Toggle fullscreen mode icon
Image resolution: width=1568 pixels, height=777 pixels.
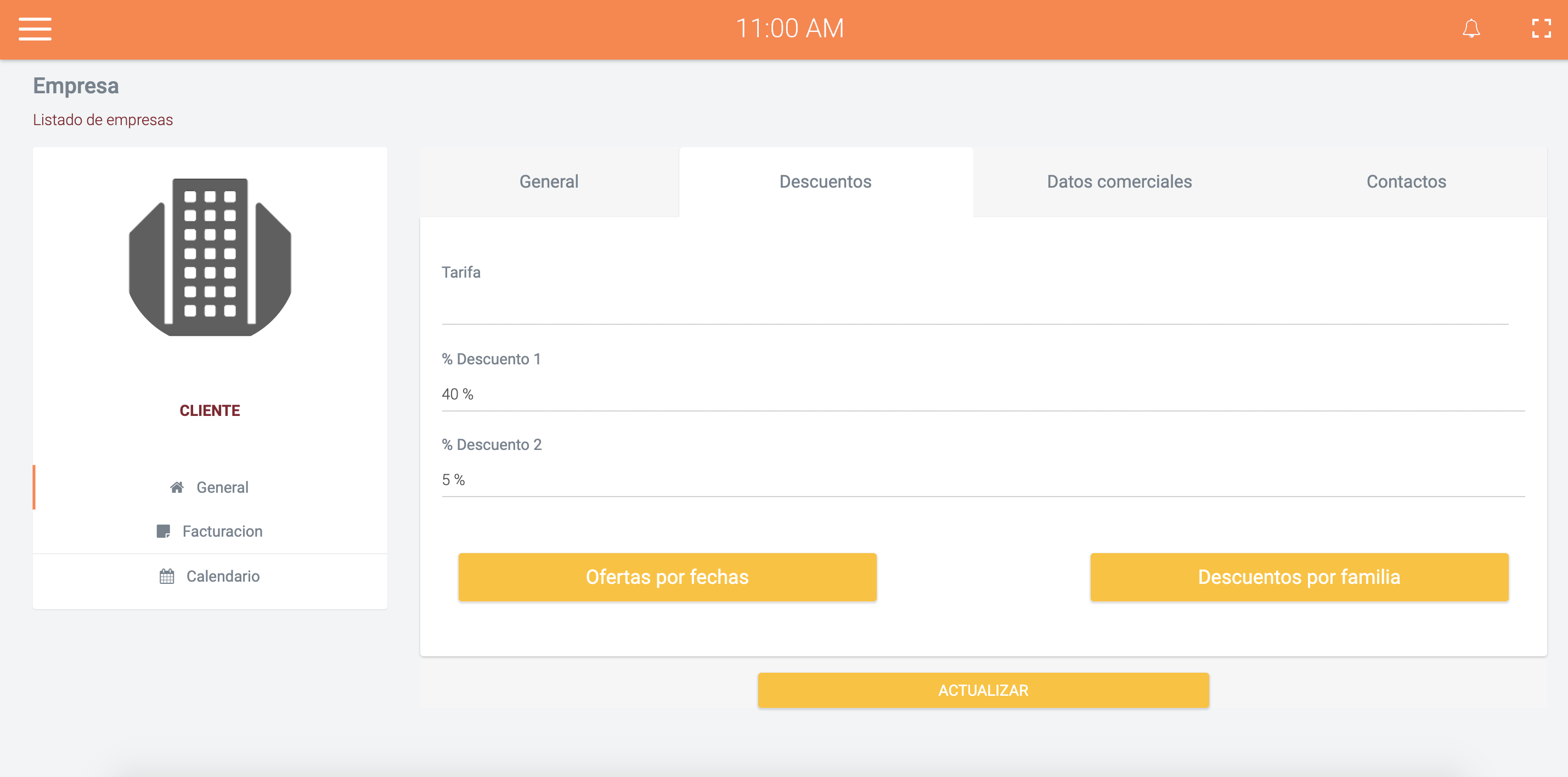tap(1541, 29)
